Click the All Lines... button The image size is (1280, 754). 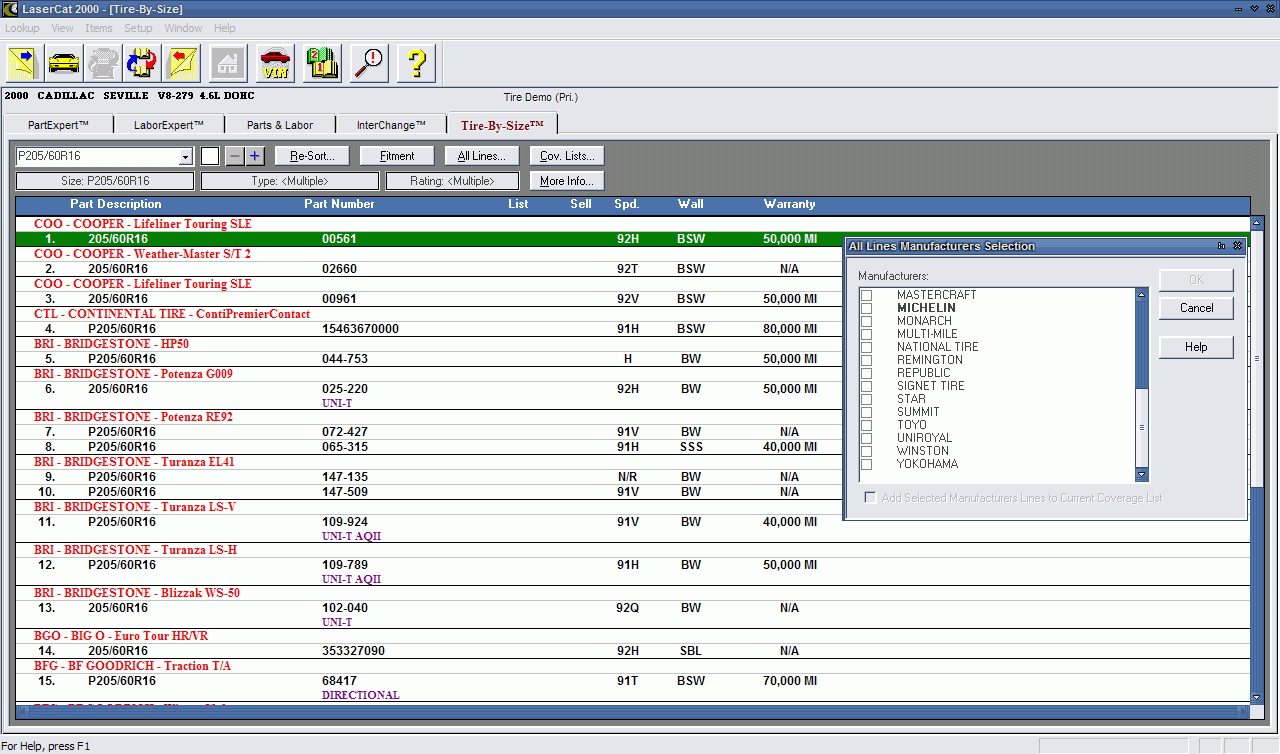(482, 156)
